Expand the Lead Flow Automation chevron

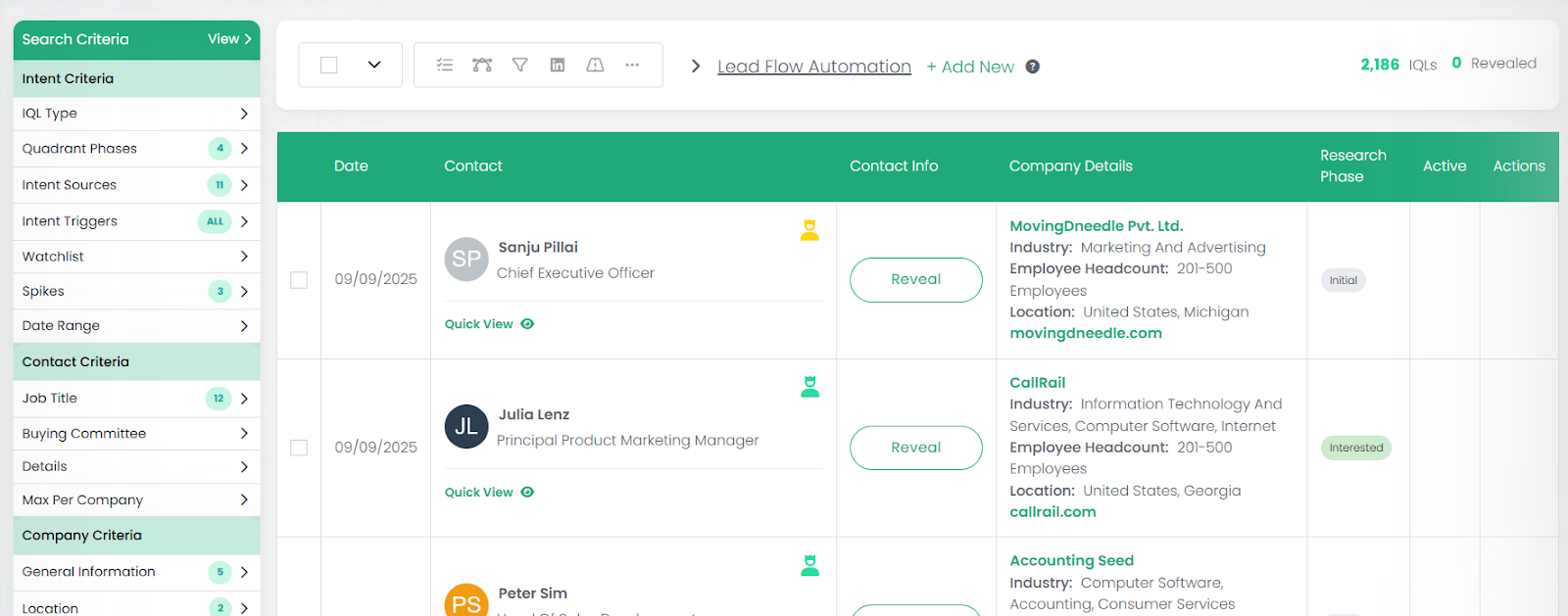pos(696,66)
